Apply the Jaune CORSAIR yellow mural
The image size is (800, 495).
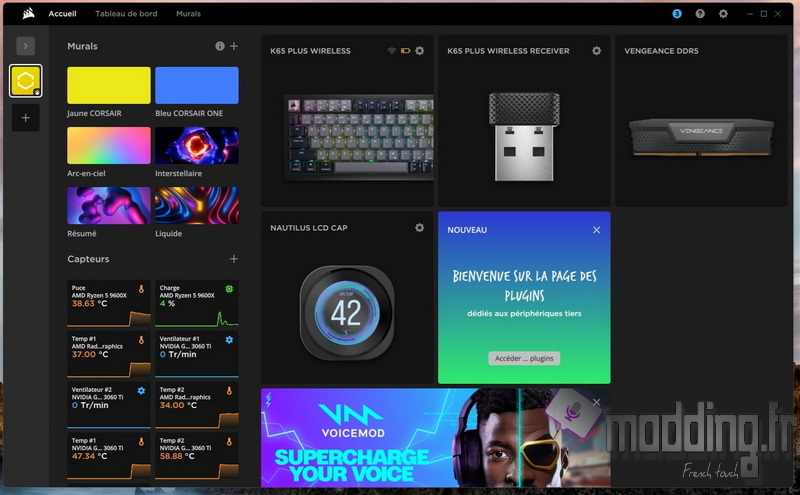[109, 86]
